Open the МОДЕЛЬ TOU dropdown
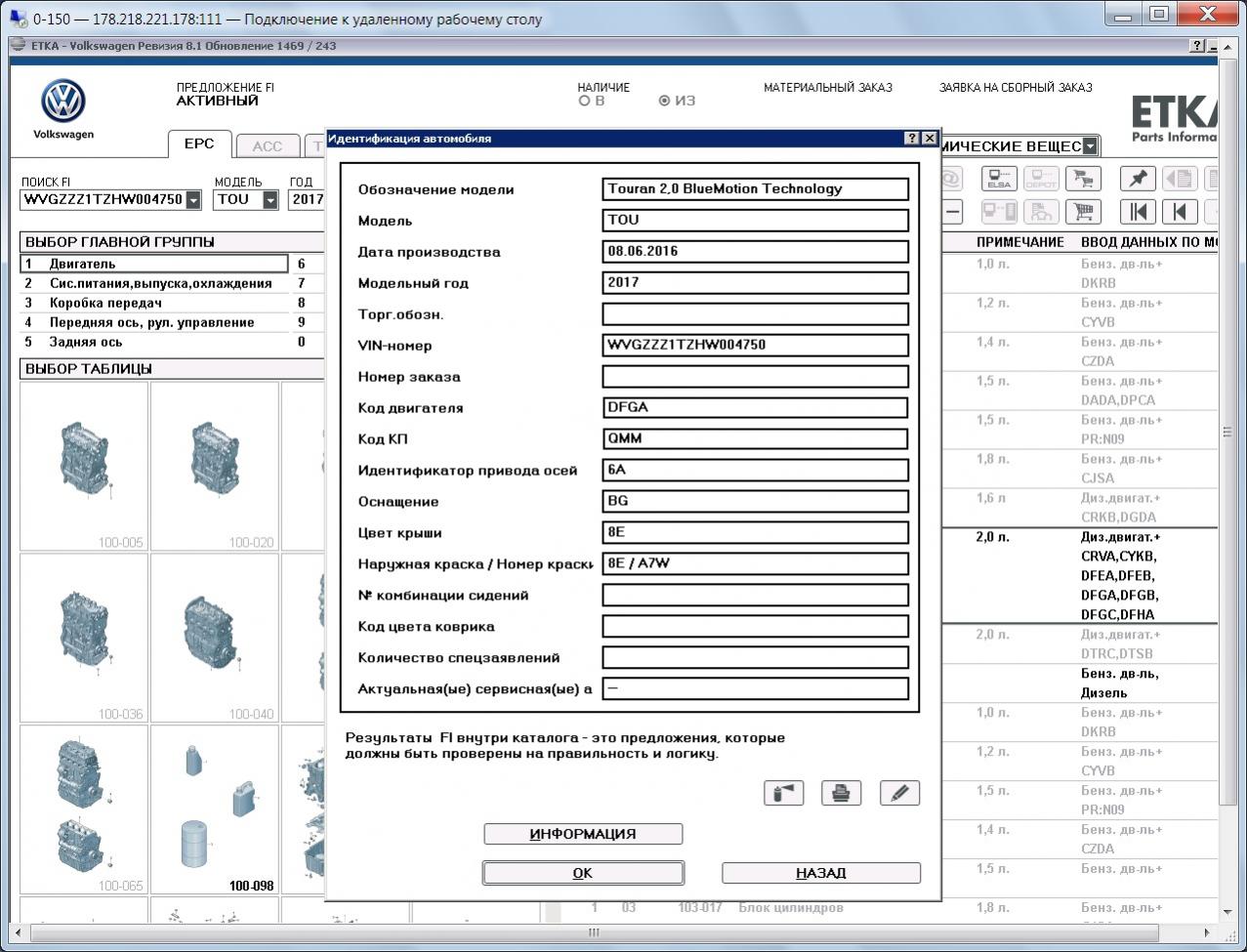The width and height of the screenshot is (1247, 952). 270,200
